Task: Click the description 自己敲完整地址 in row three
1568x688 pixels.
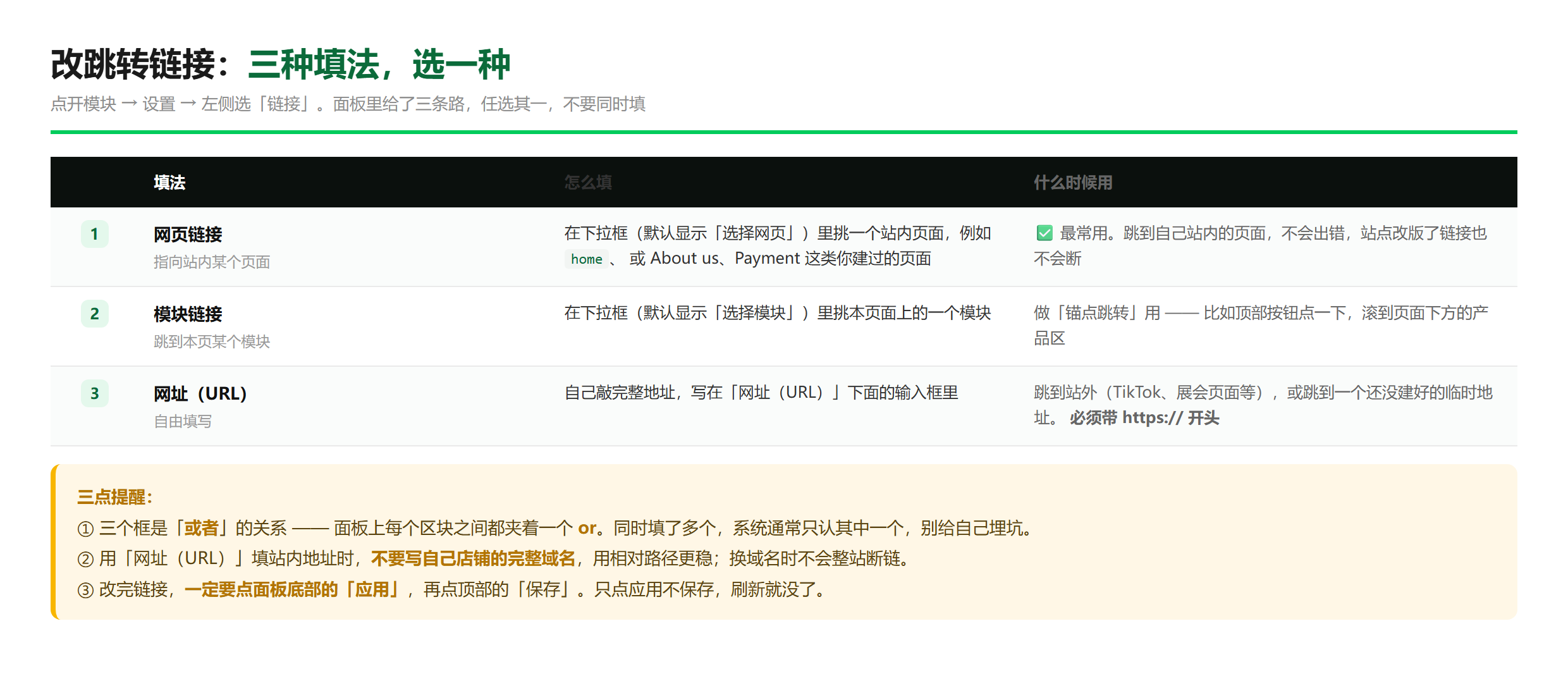Action: (761, 393)
